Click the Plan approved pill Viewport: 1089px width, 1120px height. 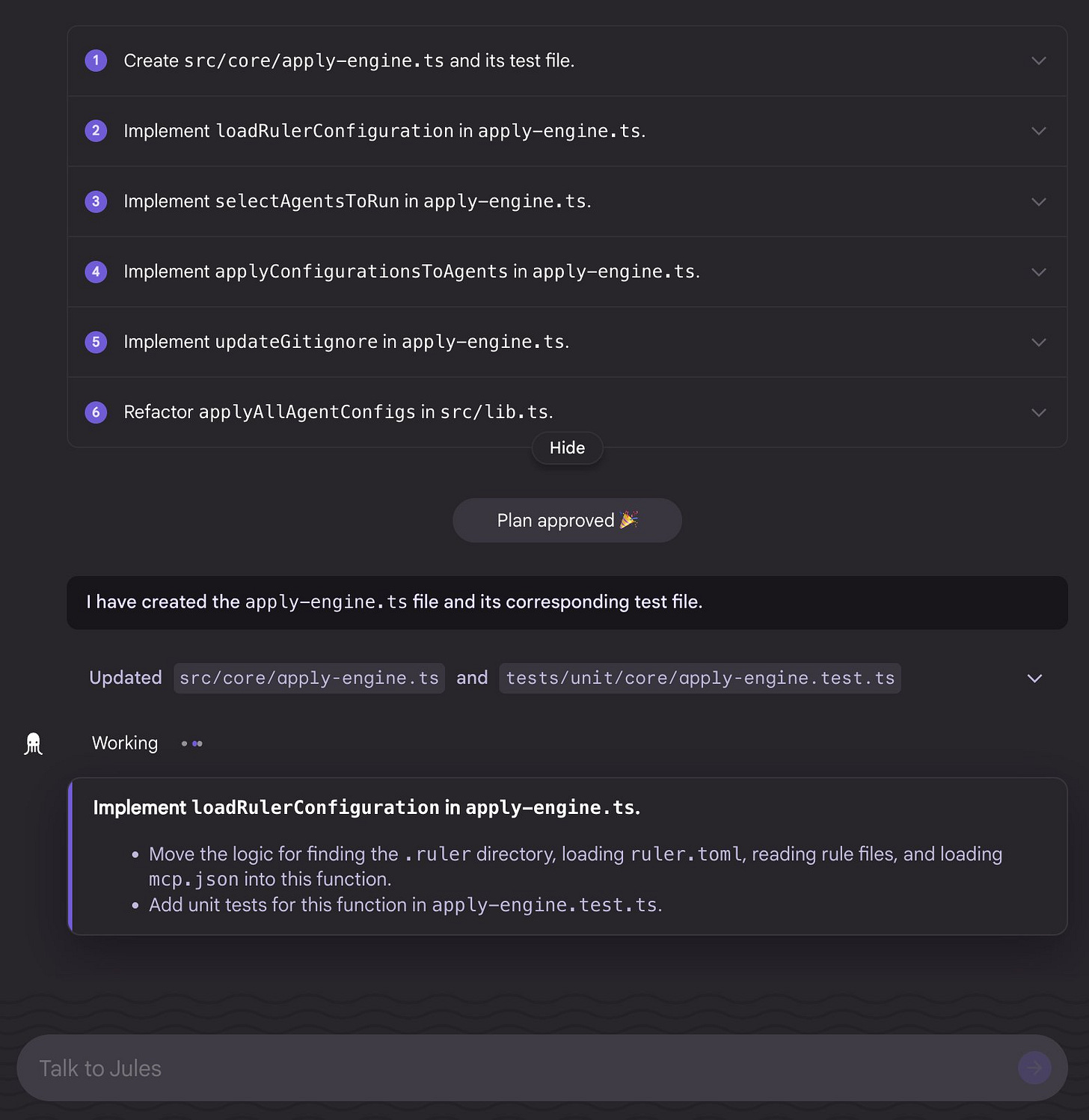(x=567, y=521)
